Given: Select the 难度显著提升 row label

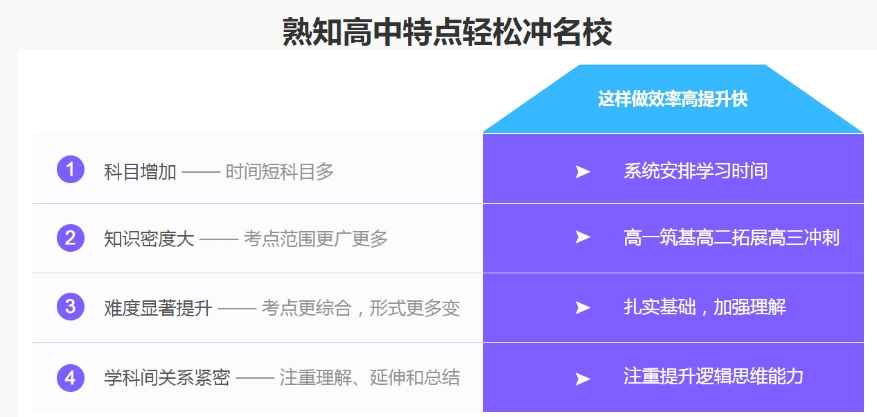Looking at the screenshot, I should (158, 308).
